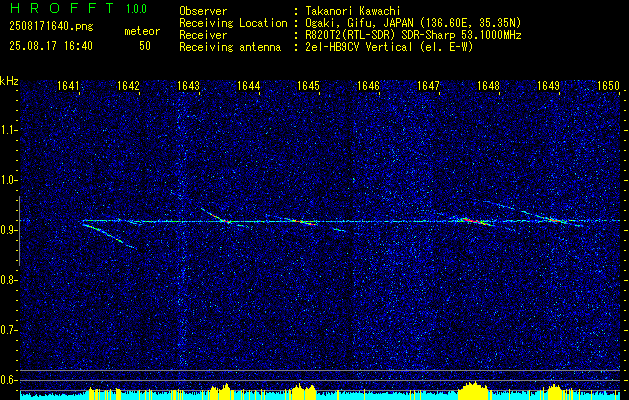Click the Observer label
This screenshot has height=400, width=629.
[203, 11]
